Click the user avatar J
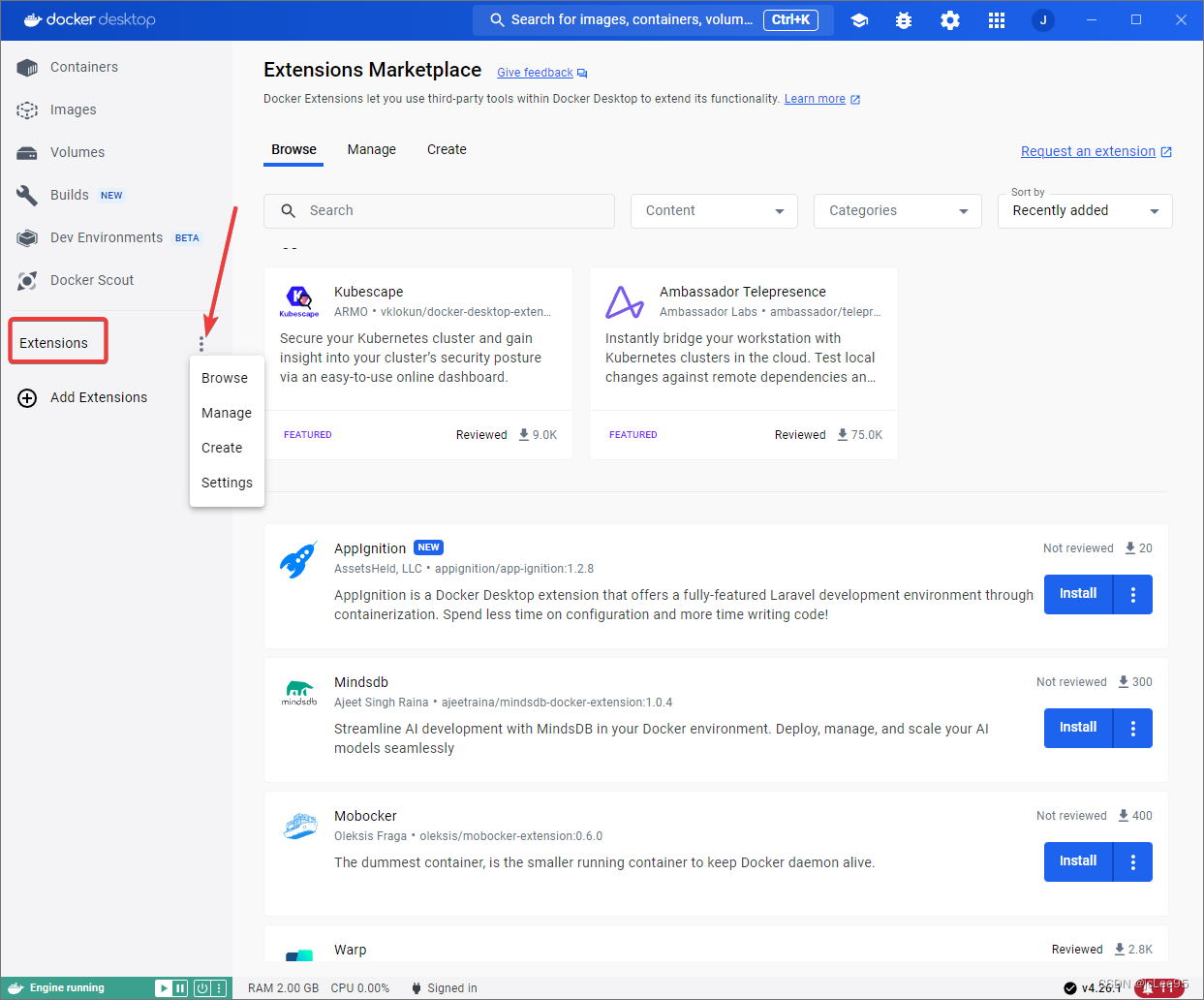Image resolution: width=1204 pixels, height=1000 pixels. coord(1043,20)
